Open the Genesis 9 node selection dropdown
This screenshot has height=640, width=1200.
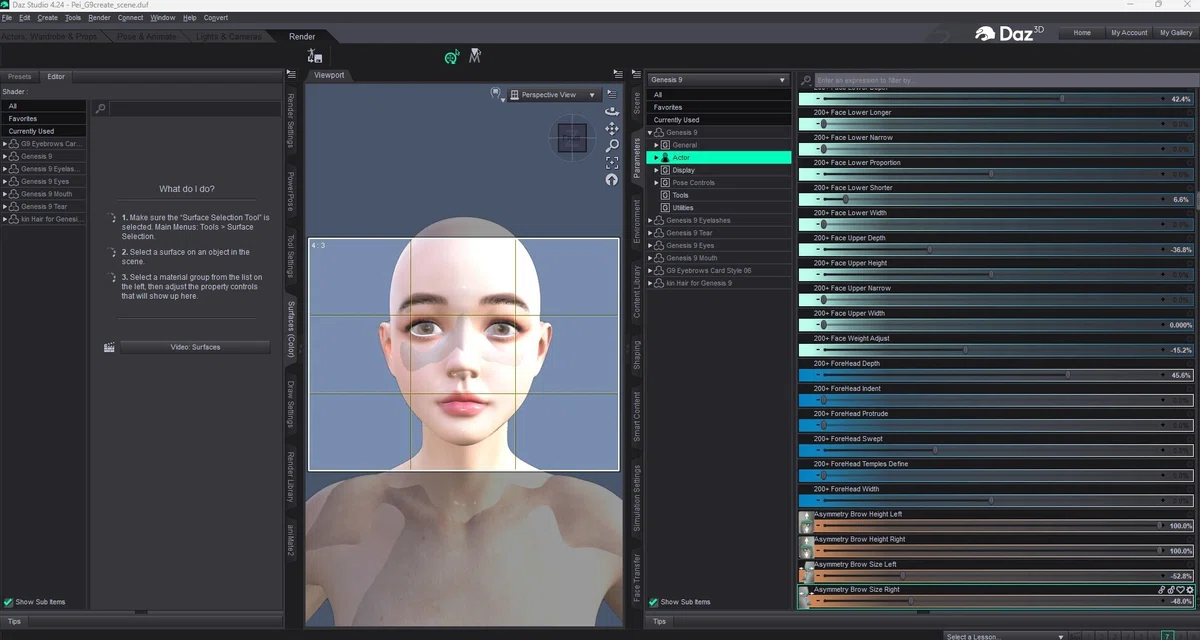pyautogui.click(x=718, y=80)
